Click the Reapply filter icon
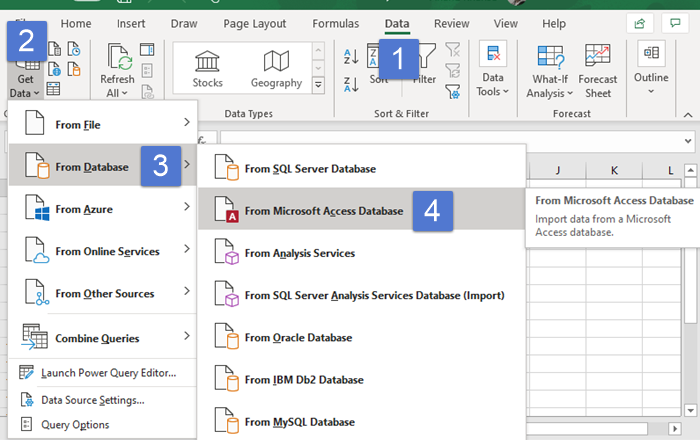Image resolution: width=700 pixels, height=440 pixels. point(453,70)
